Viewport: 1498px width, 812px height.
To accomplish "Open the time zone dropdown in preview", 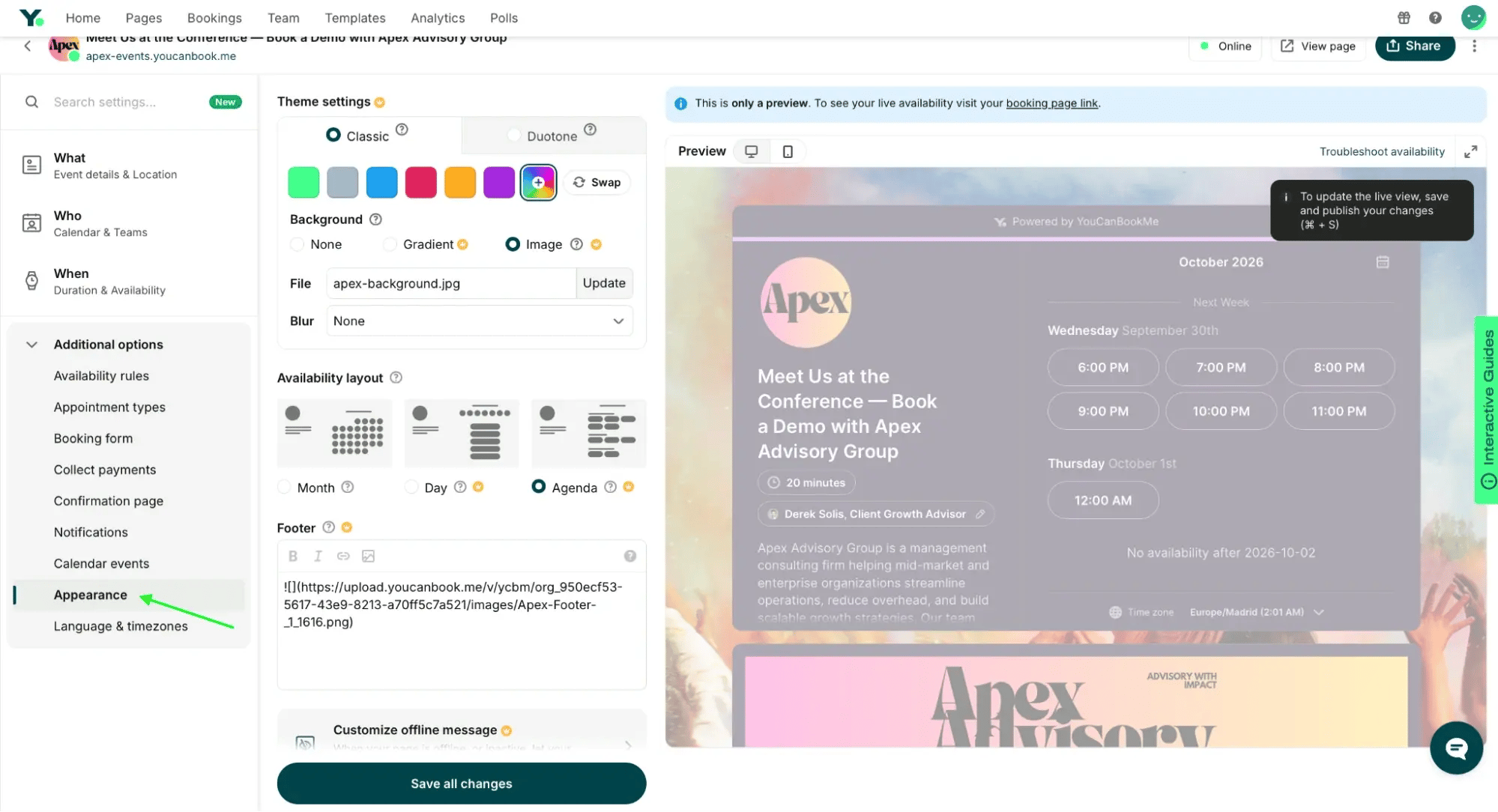I will click(x=1257, y=612).
